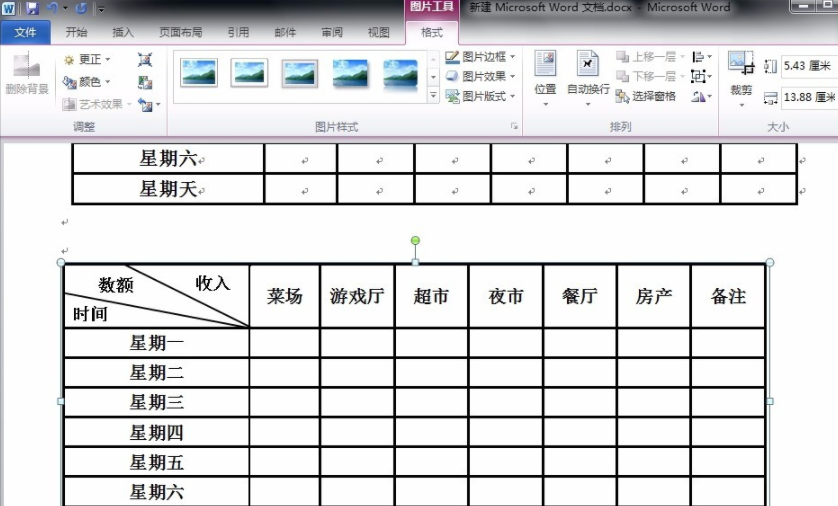Edit the height field showing 5.43 厘米
The height and width of the screenshot is (506, 838).
809,66
